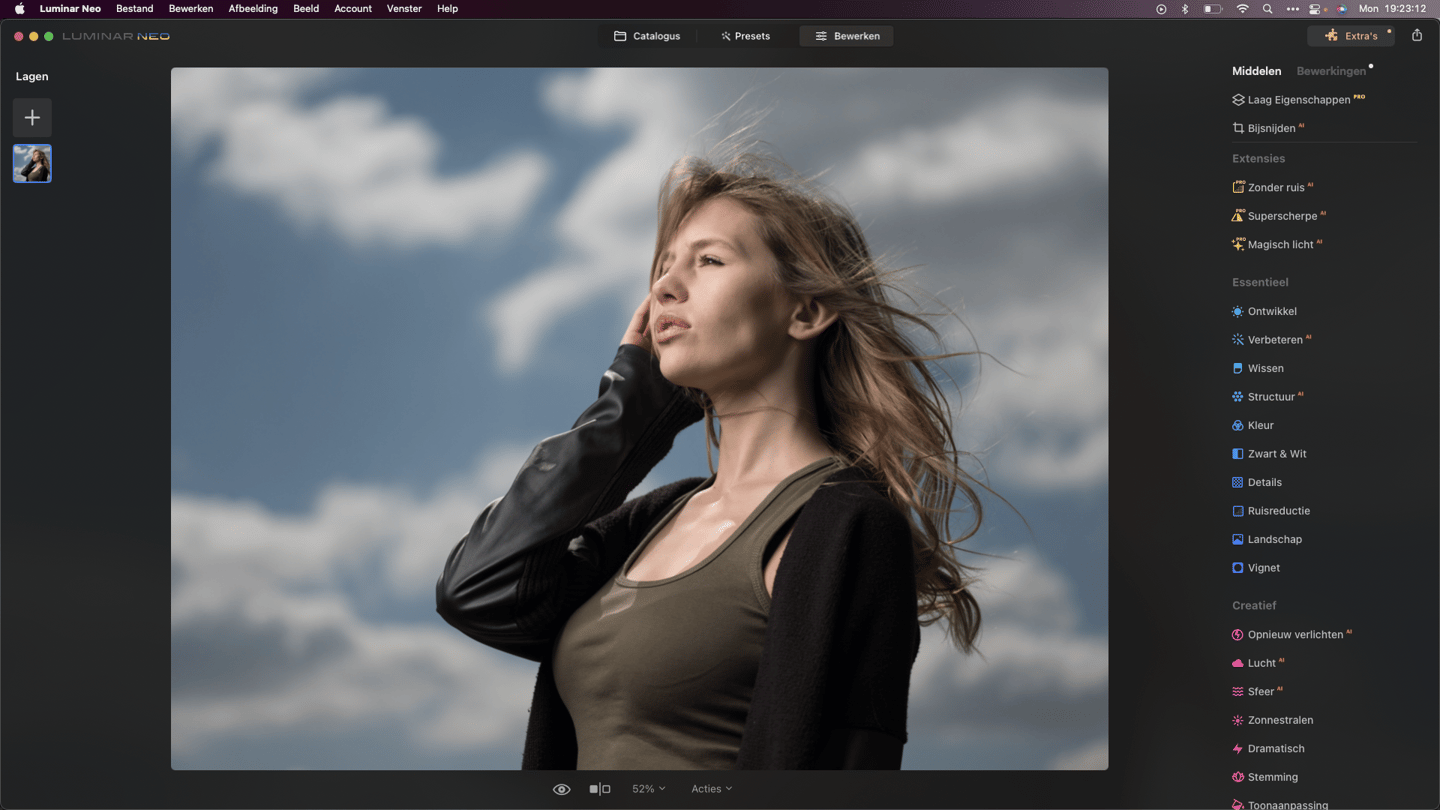Click the menu bar date and time
Screen dimensions: 1440x810
coord(1392,9)
